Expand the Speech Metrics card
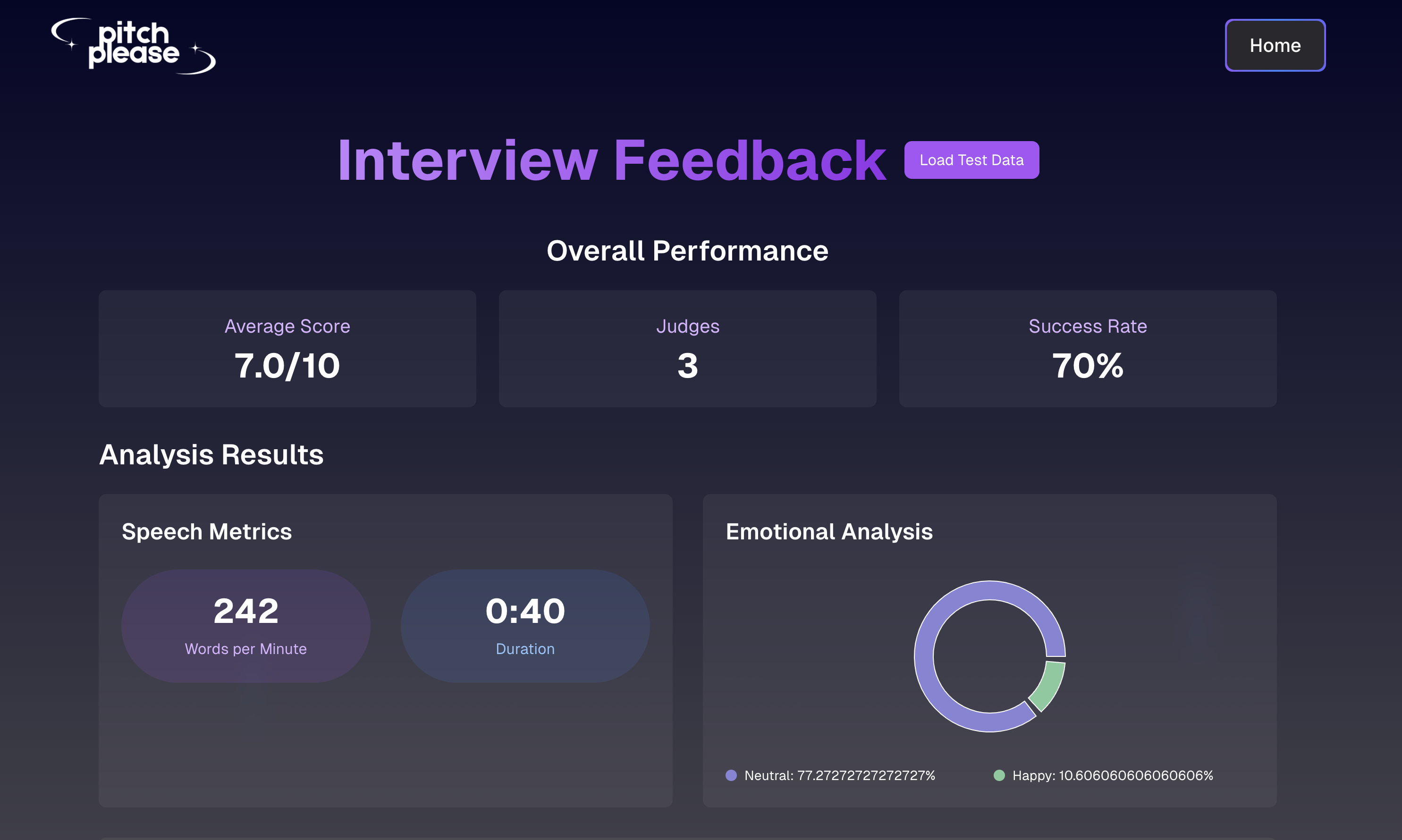1402x840 pixels. [386, 651]
